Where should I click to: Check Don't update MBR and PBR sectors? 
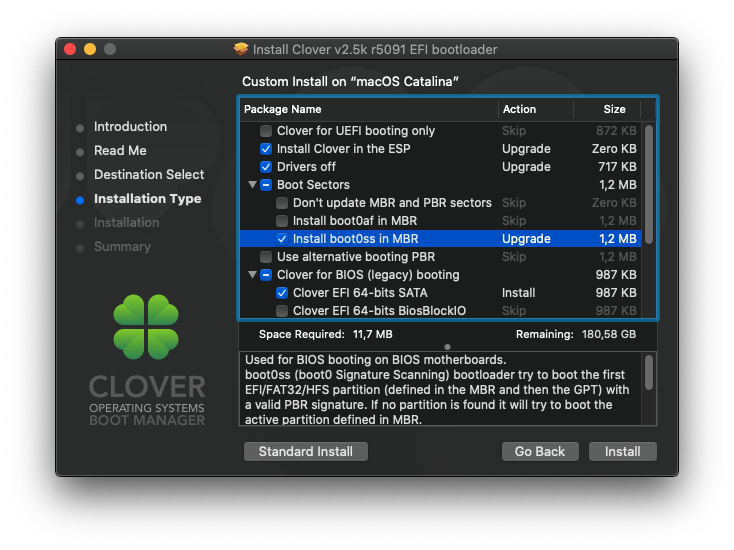pos(282,203)
